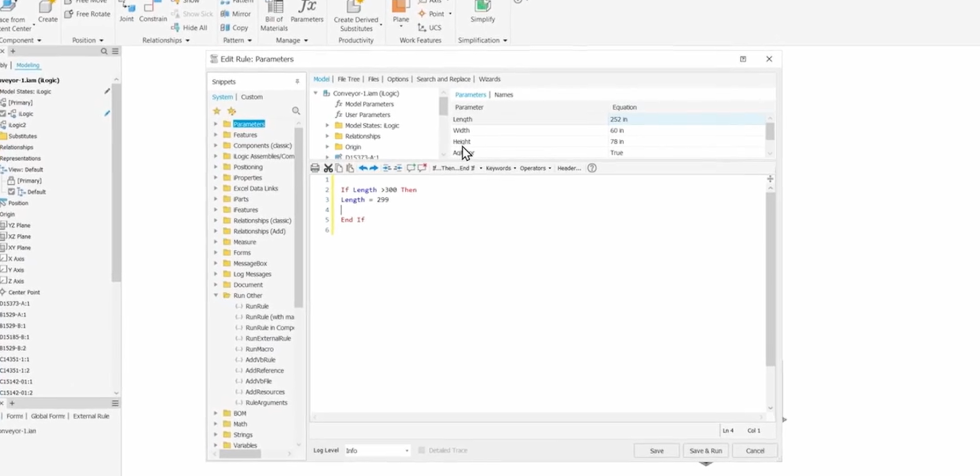This screenshot has height=476, width=980.
Task: Open the Keywords dropdown in the editor toolbar
Action: coord(500,168)
